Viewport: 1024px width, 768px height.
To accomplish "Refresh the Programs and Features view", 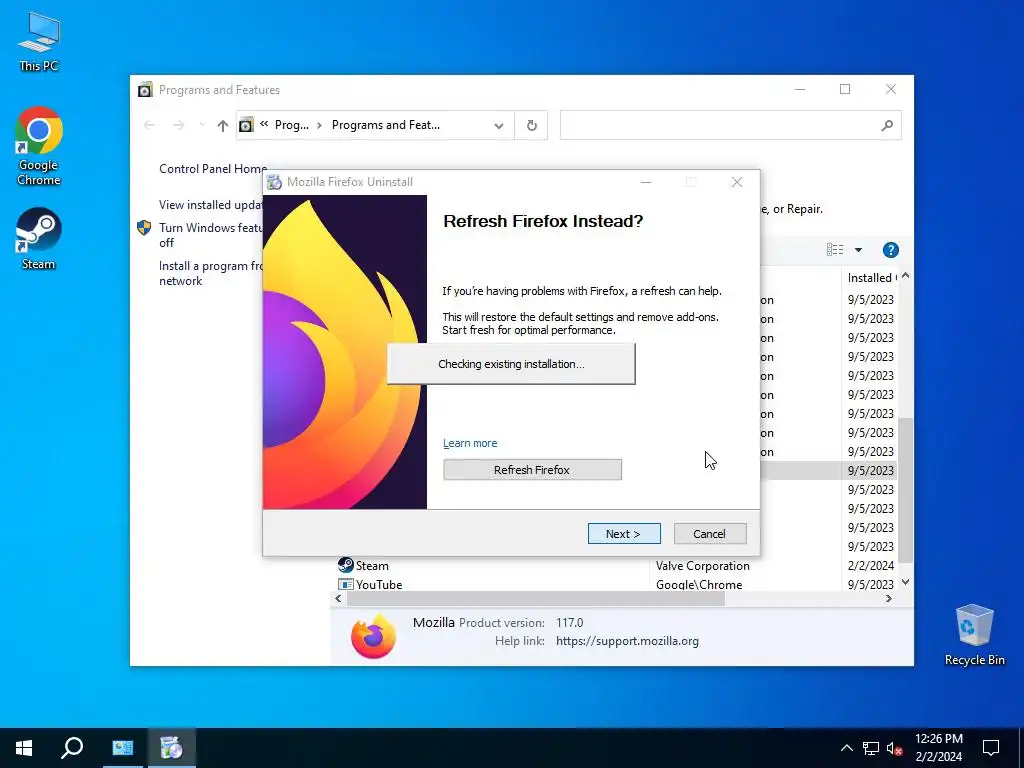I will point(532,125).
